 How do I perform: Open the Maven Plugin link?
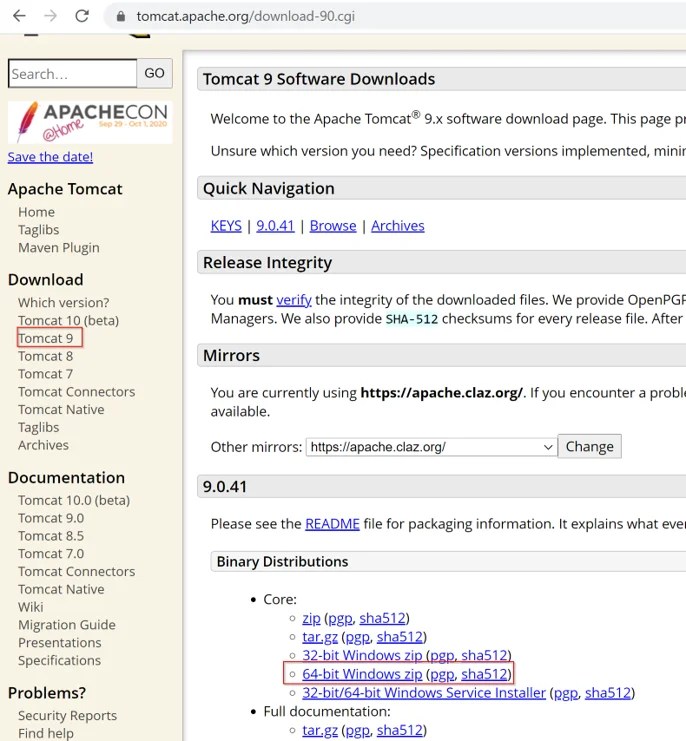(x=59, y=248)
